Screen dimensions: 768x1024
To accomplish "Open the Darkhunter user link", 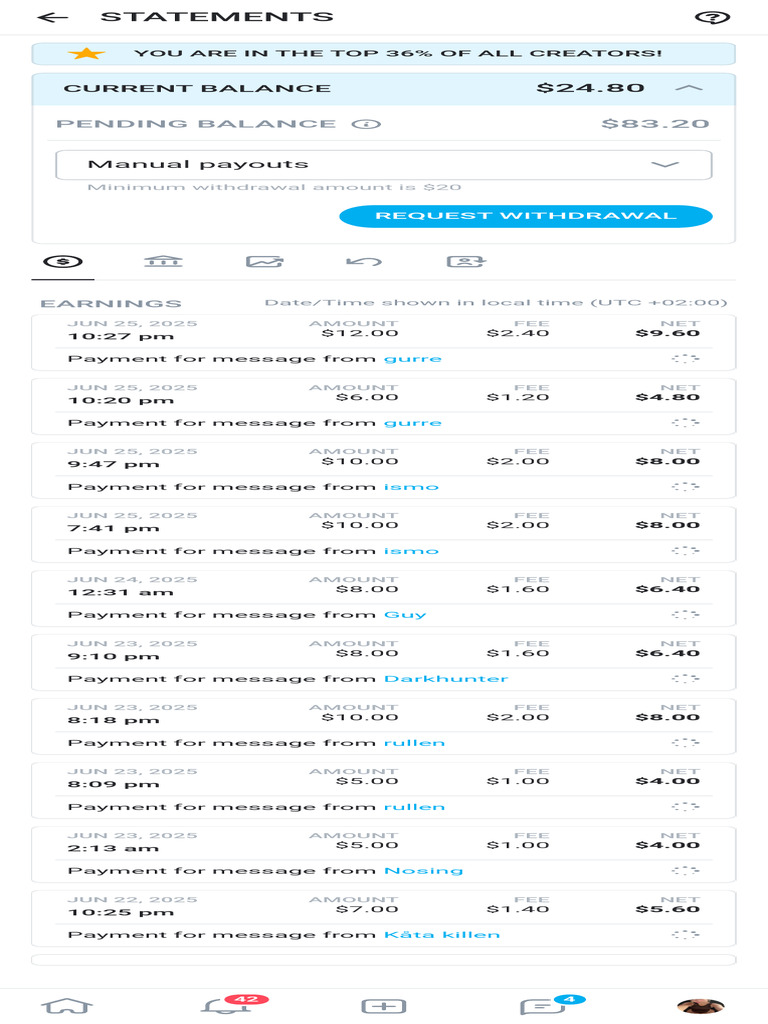I will click(x=446, y=679).
